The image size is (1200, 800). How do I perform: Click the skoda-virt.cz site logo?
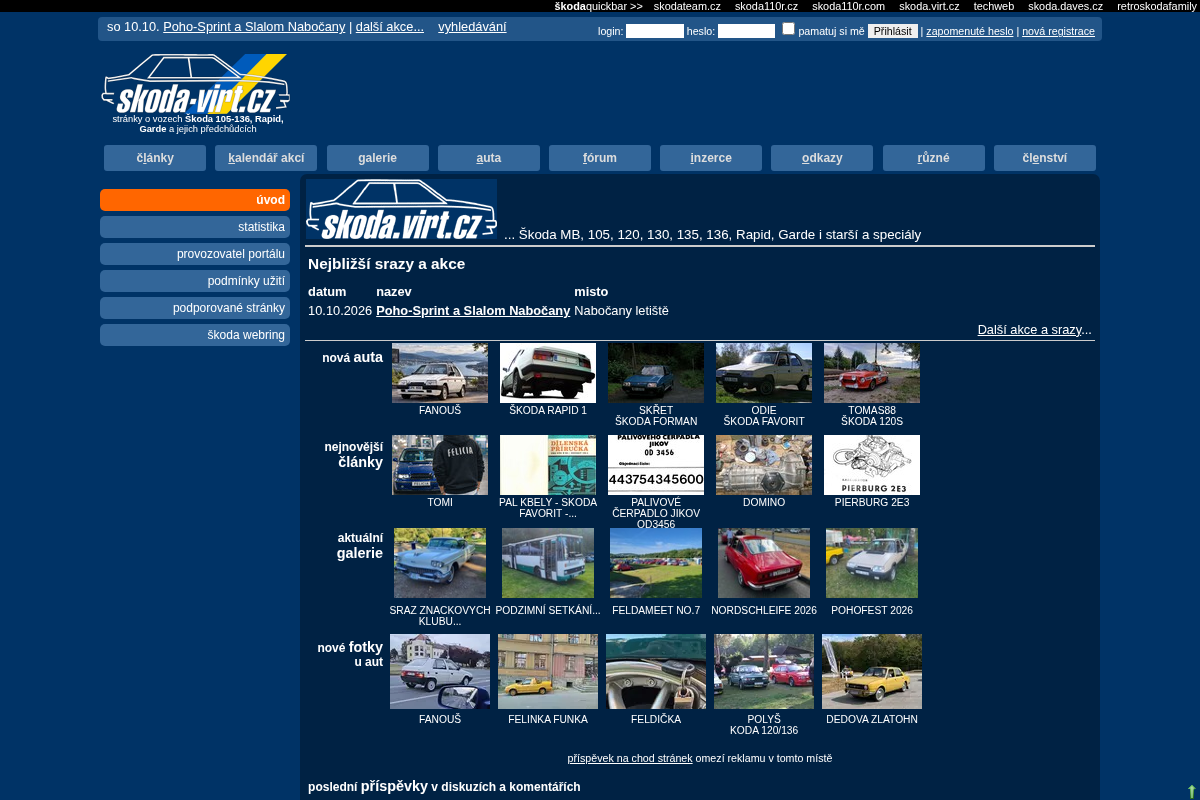[195, 84]
